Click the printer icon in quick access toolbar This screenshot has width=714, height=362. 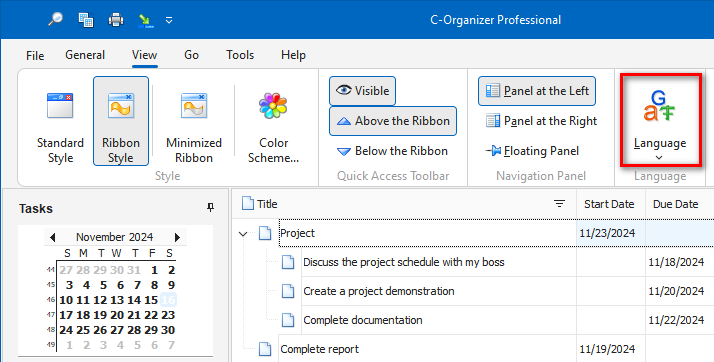[116, 20]
